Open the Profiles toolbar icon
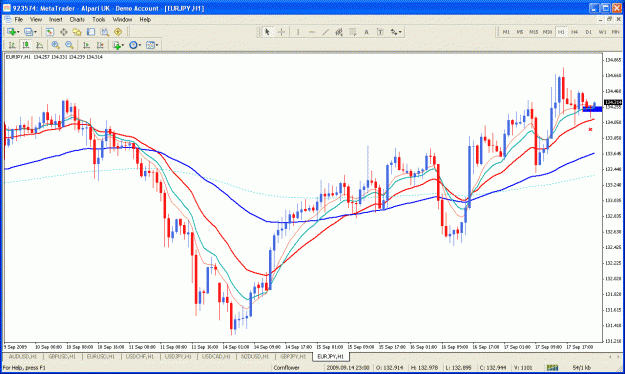Image resolution: width=625 pixels, height=374 pixels. (x=28, y=32)
